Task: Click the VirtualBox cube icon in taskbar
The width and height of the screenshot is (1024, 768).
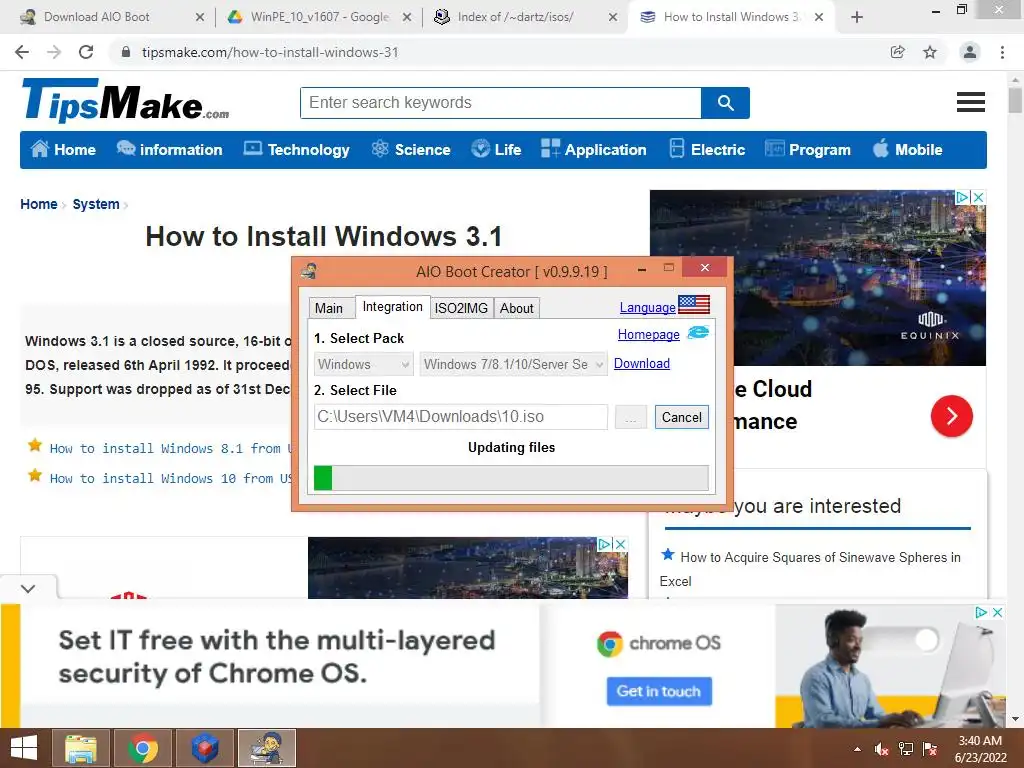Action: click(x=205, y=748)
